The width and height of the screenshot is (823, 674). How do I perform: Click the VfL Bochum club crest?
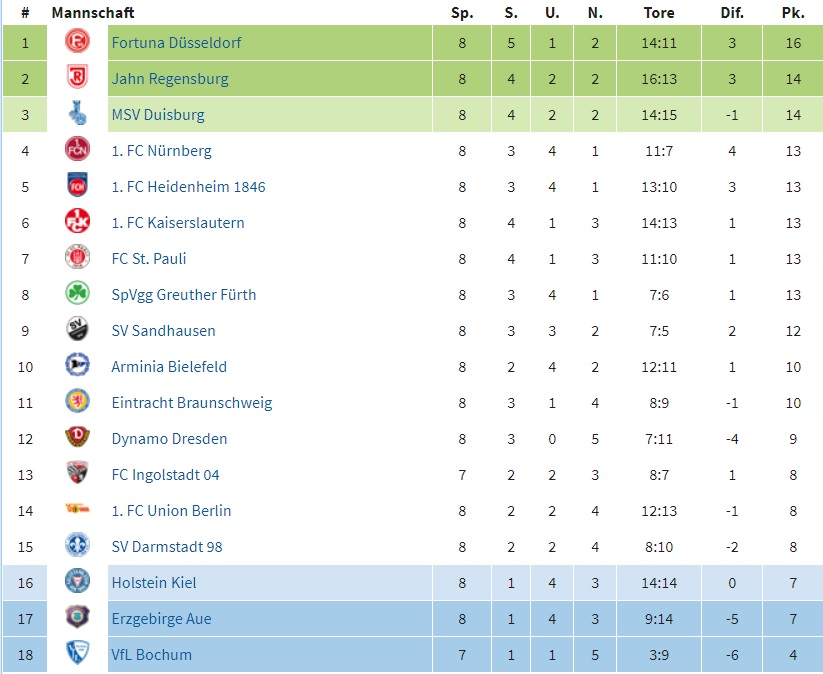(77, 654)
